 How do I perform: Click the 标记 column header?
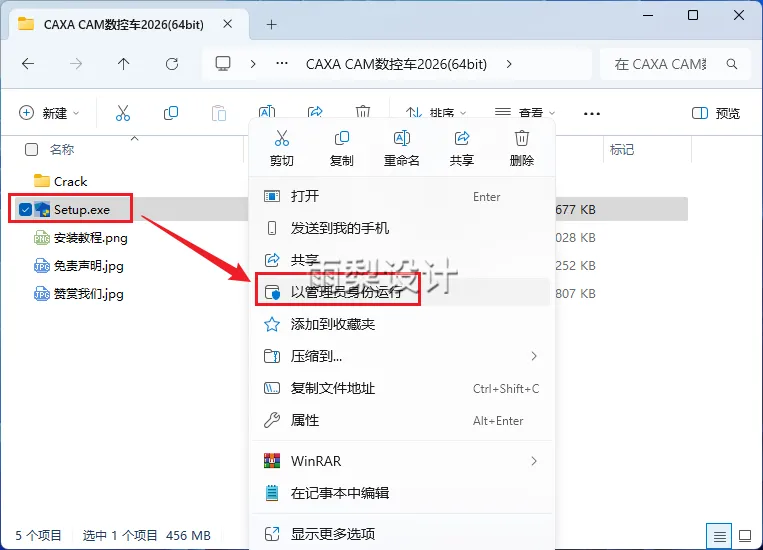click(621, 149)
